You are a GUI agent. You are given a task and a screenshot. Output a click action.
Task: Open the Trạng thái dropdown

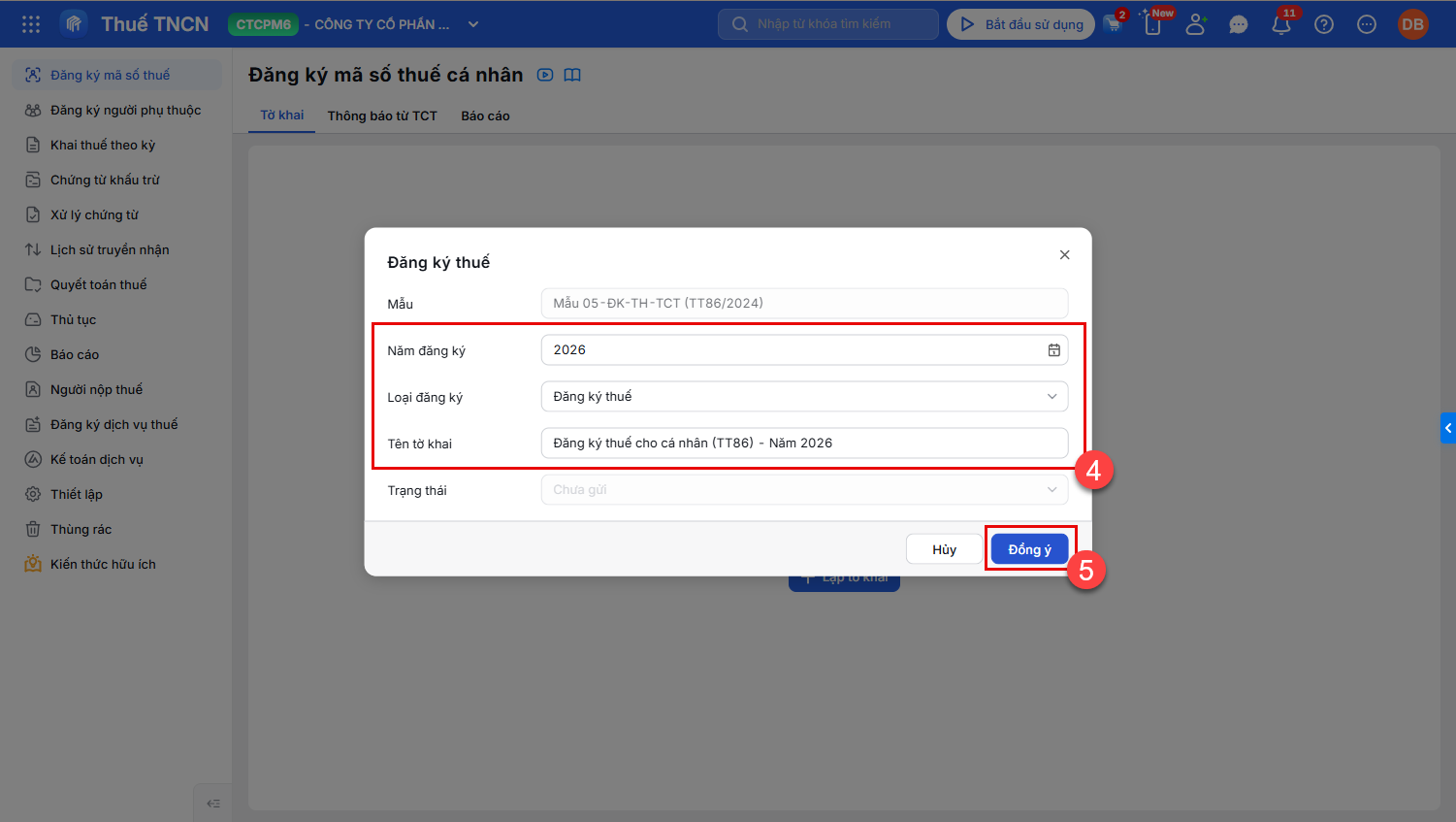pos(804,490)
